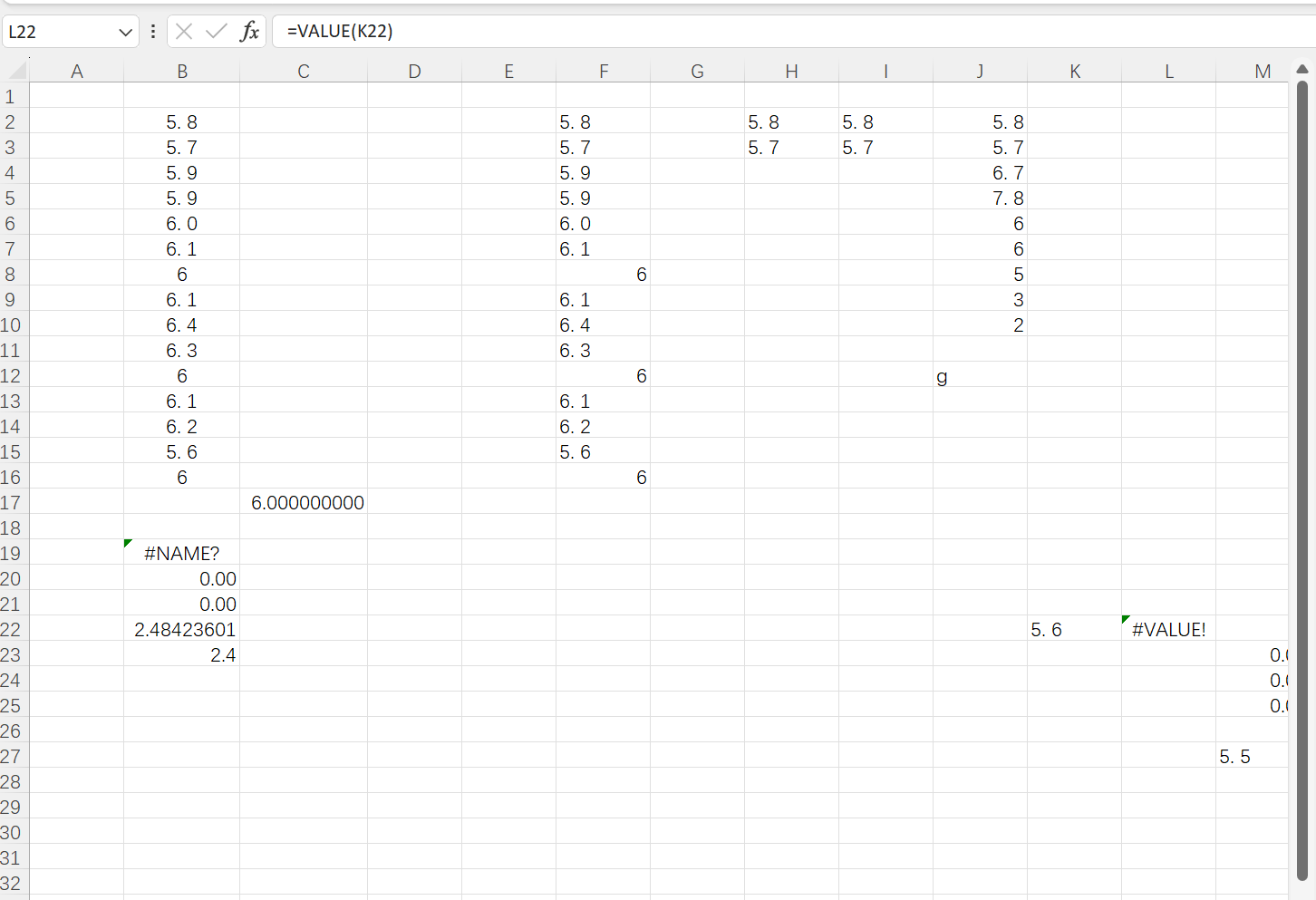Click the Enter checkmark icon near the formula bar

click(217, 31)
